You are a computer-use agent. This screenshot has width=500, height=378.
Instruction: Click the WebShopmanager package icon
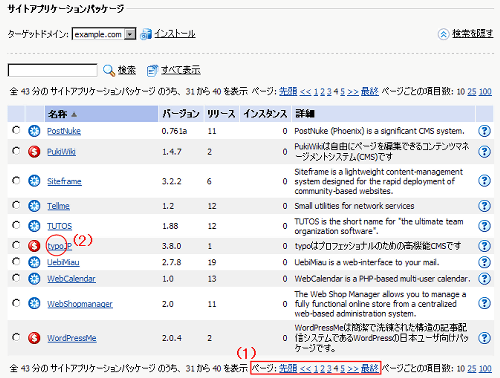[34, 303]
